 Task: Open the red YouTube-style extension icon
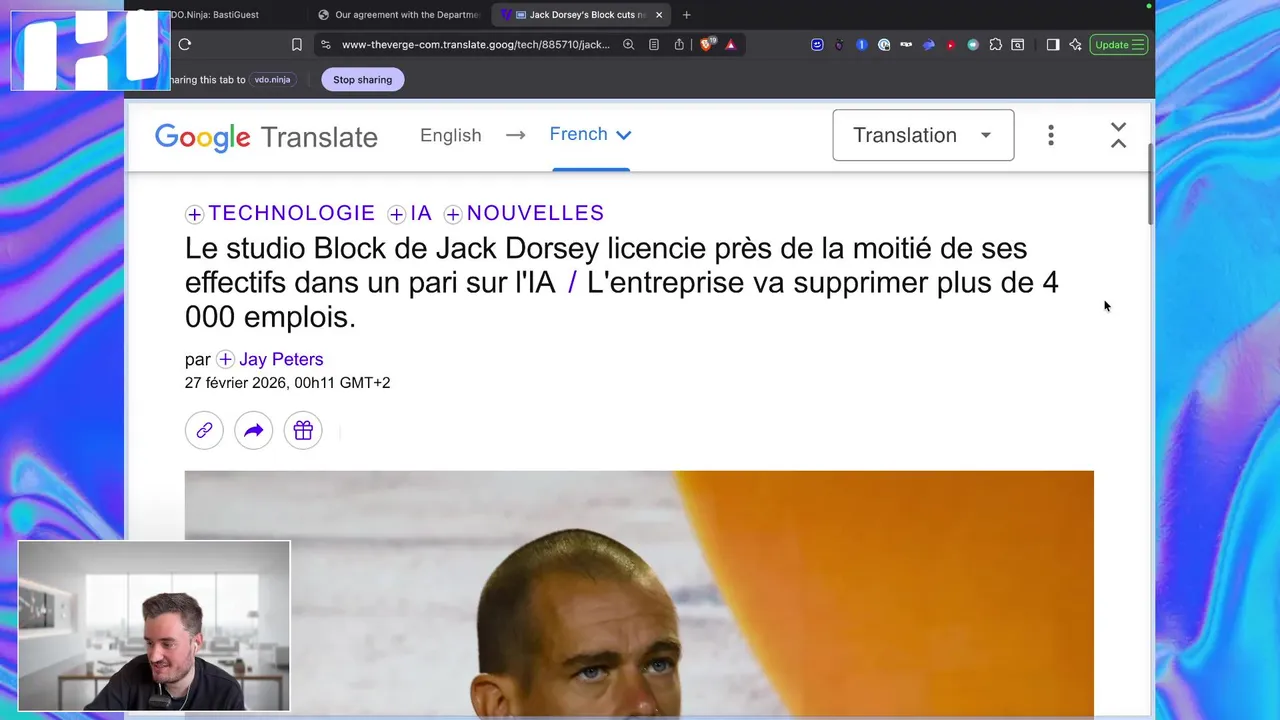(x=950, y=44)
